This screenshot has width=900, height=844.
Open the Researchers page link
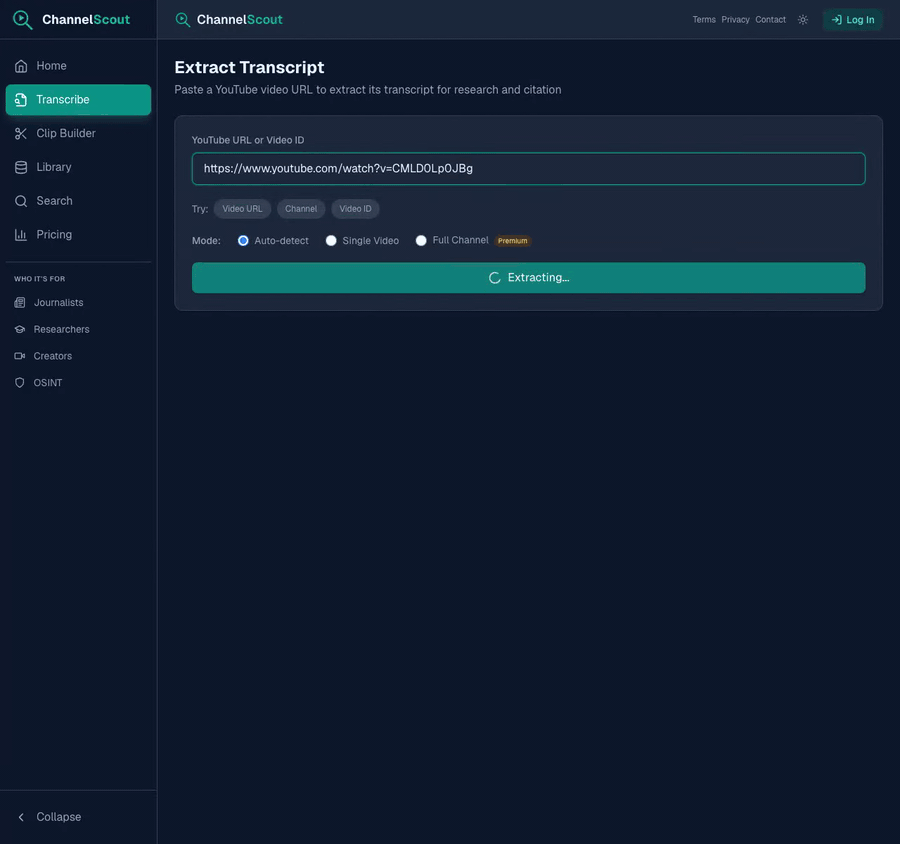79,330
